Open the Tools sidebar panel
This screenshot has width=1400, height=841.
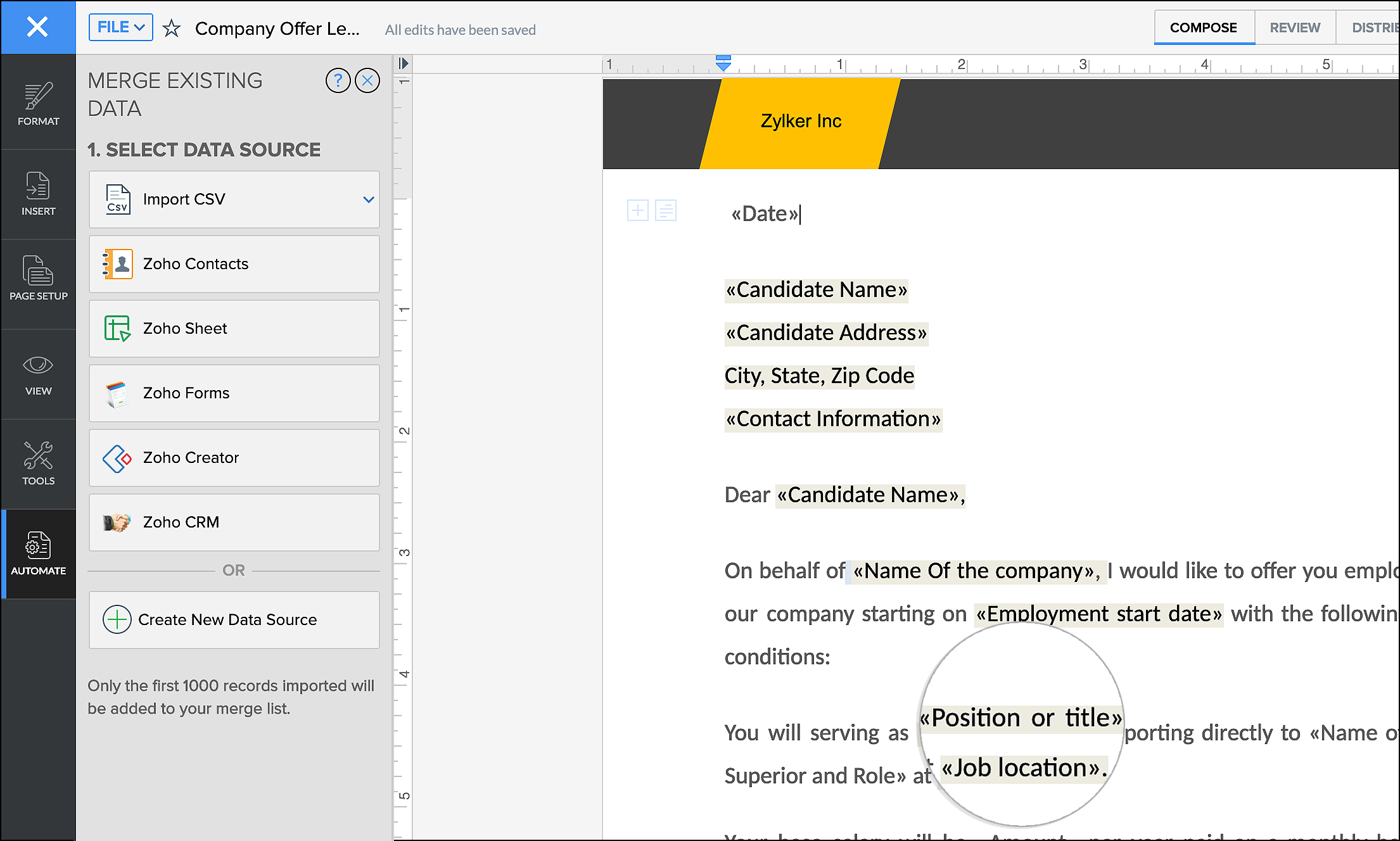coord(38,464)
